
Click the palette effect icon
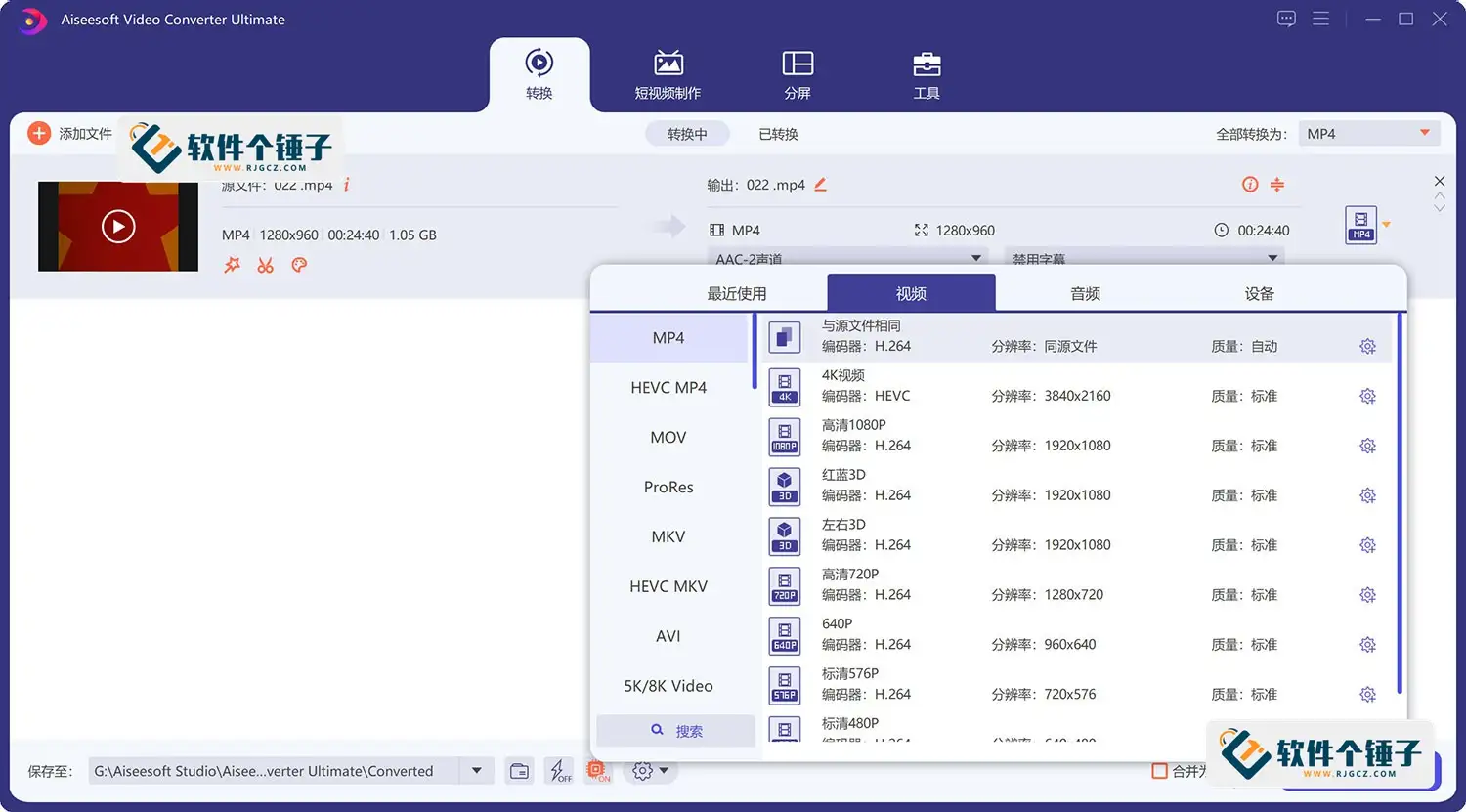298,265
